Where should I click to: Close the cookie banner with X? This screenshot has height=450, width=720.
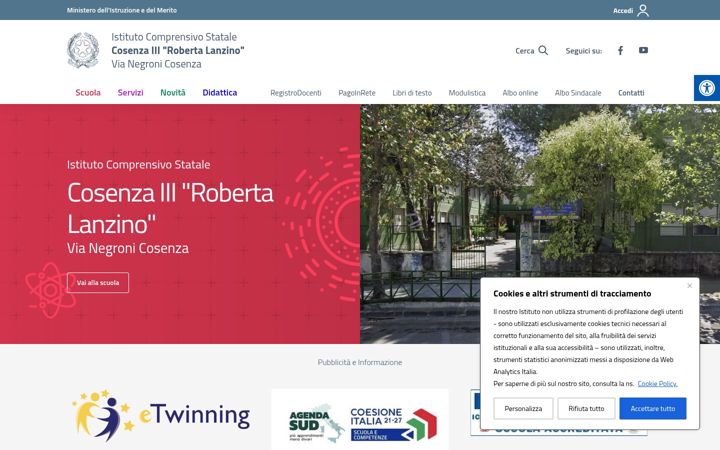(690, 286)
